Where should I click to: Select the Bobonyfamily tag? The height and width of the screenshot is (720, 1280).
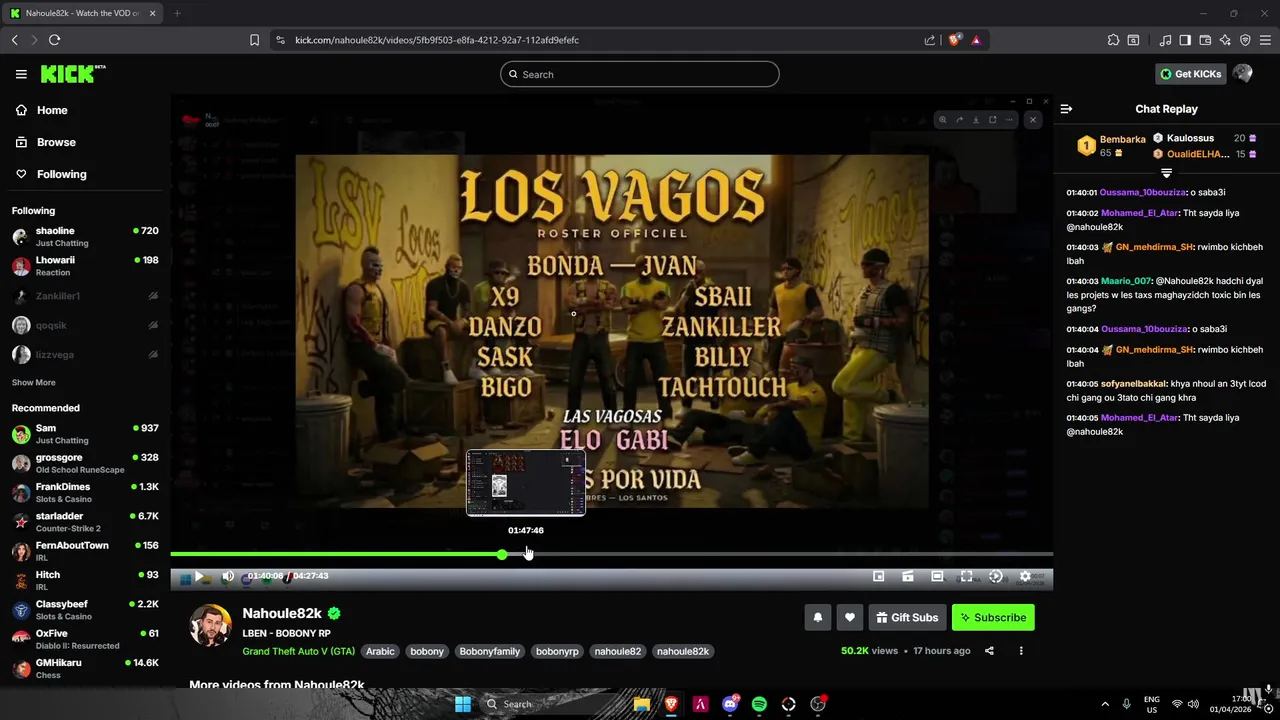pos(490,651)
